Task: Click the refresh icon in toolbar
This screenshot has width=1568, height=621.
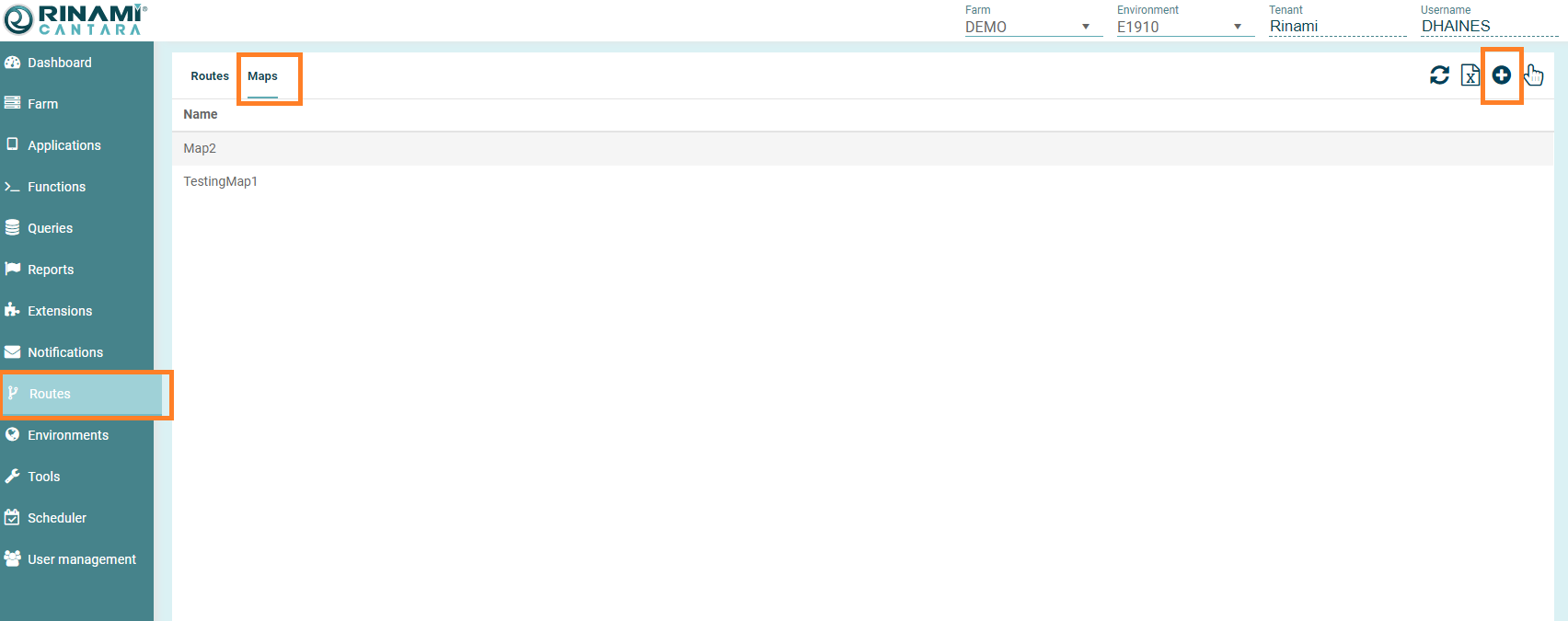Action: (1439, 75)
